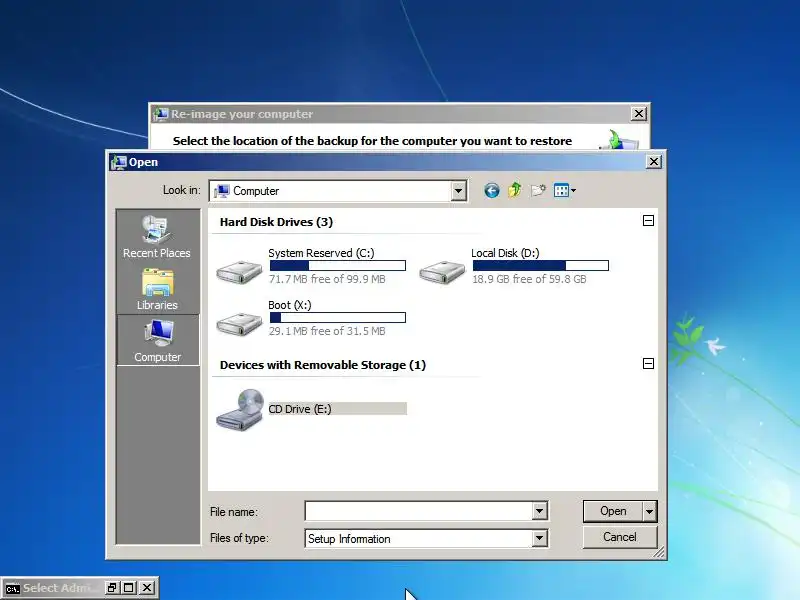Expand the Files of type dropdown

point(539,538)
